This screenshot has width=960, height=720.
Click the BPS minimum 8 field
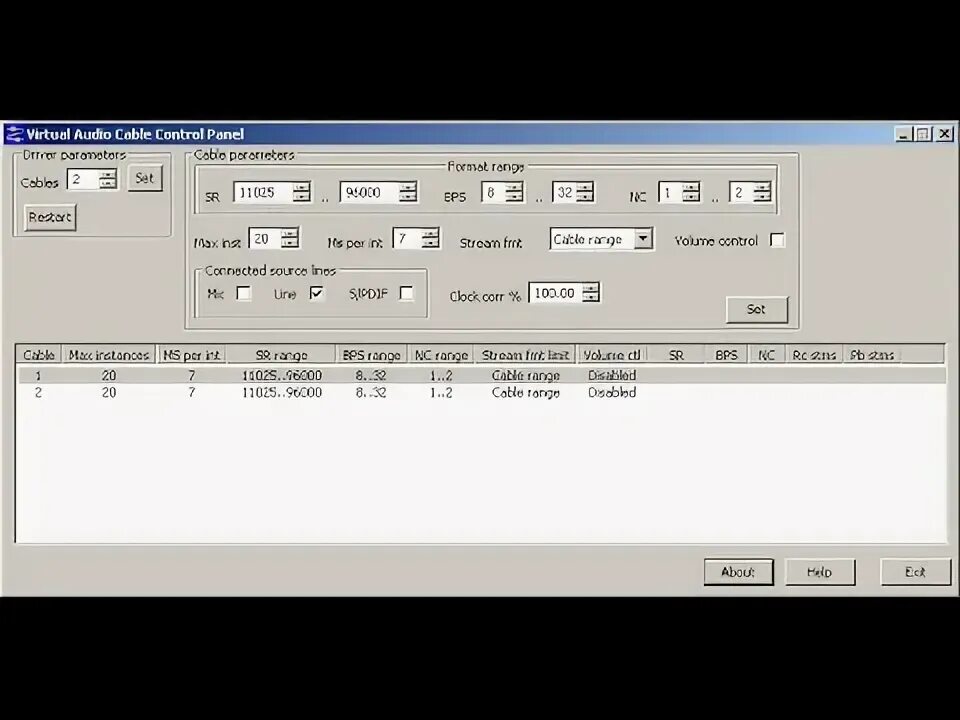coord(493,192)
